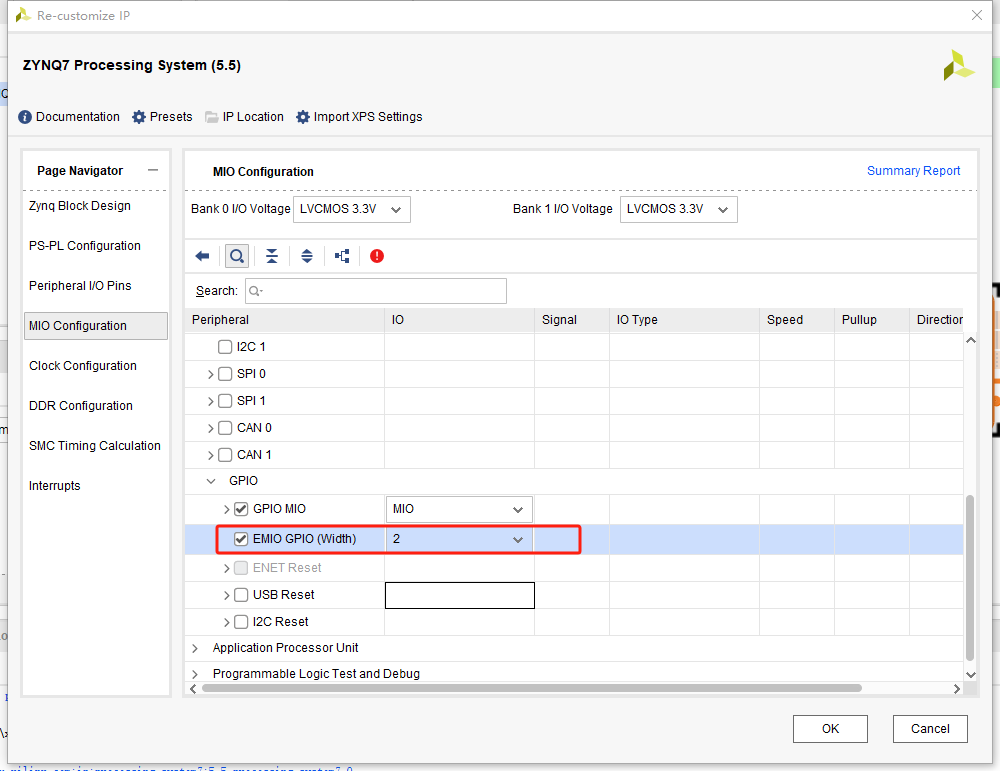The width and height of the screenshot is (1000, 771).
Task: Click the Cancel button
Action: coord(930,729)
